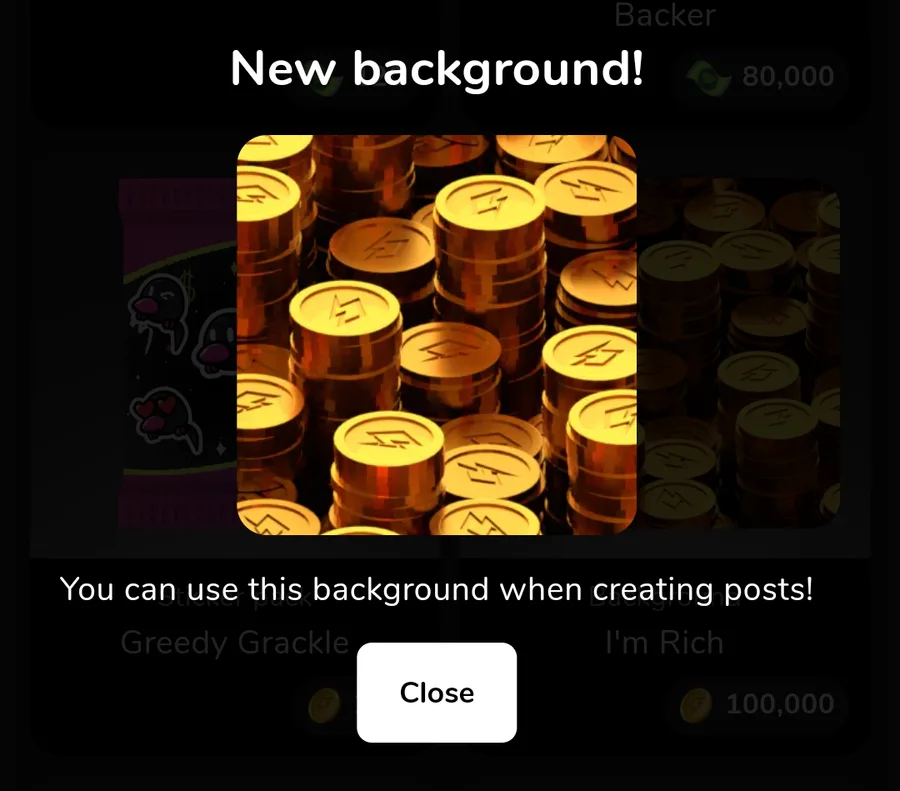Select the 100,000 price pill

coord(757,705)
